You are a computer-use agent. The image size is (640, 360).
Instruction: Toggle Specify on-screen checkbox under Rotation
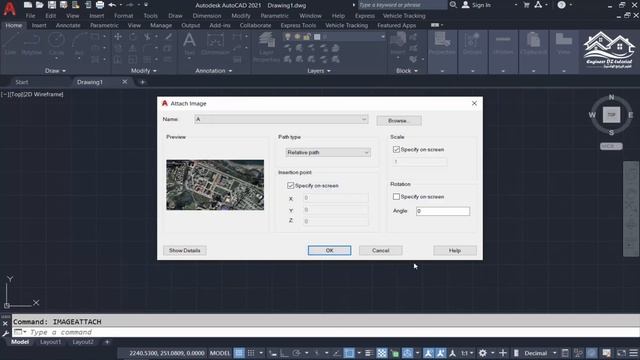[x=396, y=196]
